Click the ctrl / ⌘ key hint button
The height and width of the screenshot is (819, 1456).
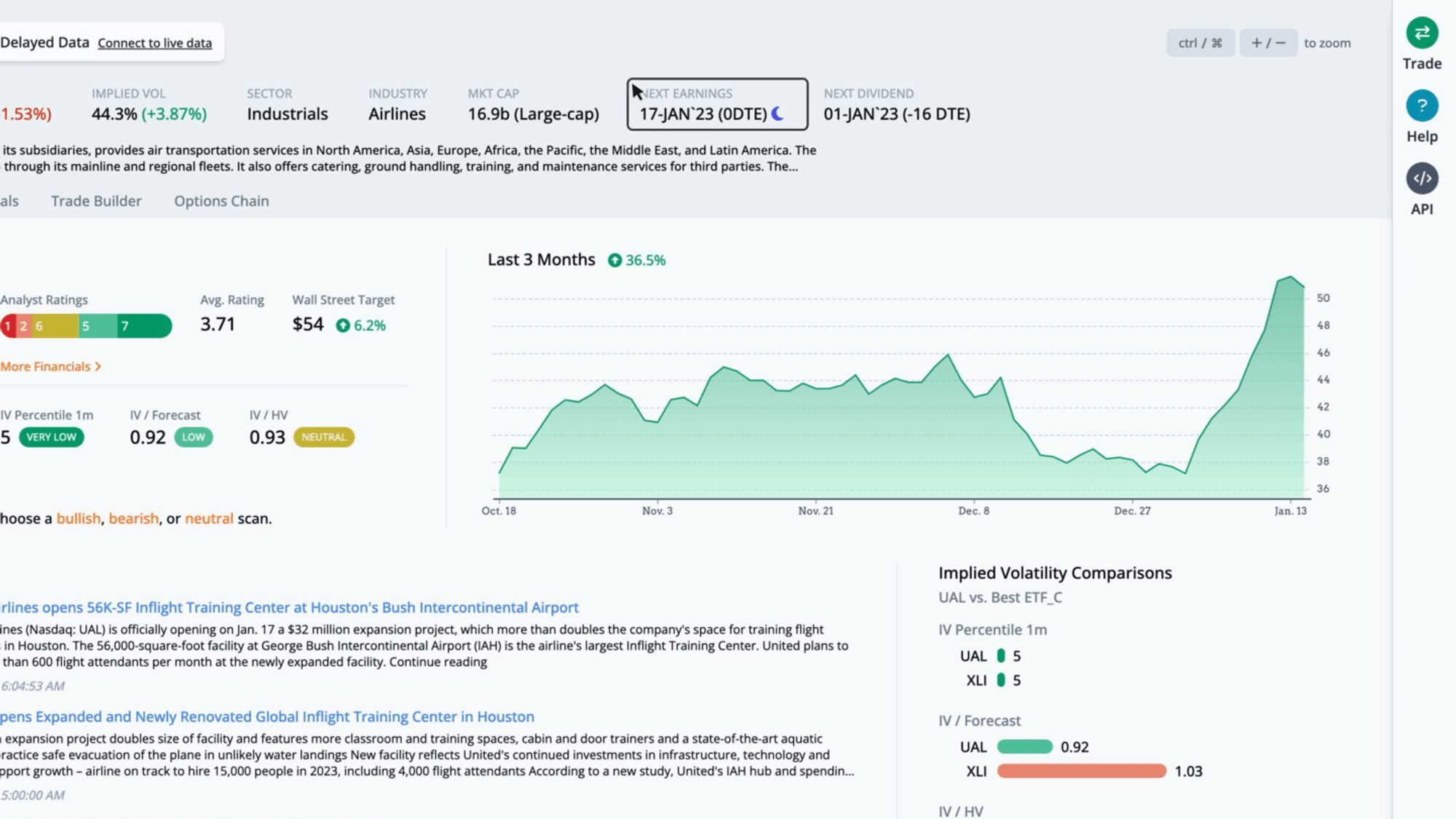(1200, 43)
